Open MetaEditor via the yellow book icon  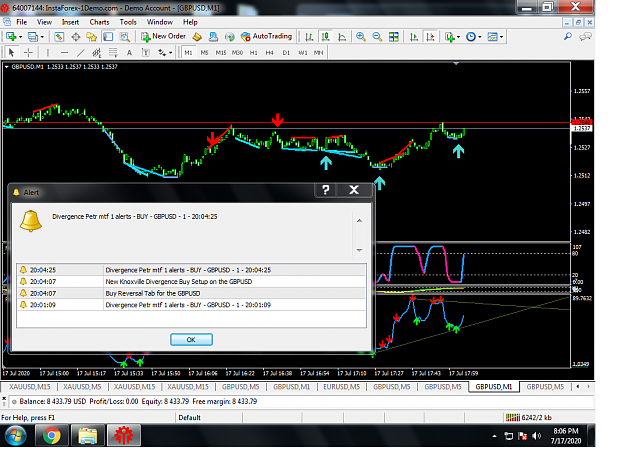tap(197, 37)
